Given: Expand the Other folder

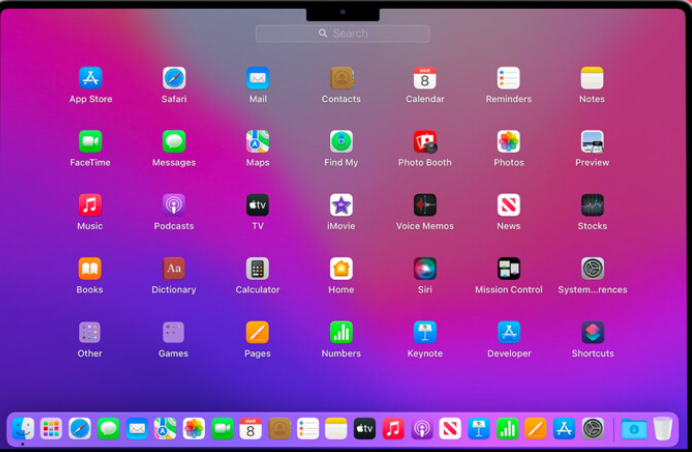Looking at the screenshot, I should [x=90, y=332].
